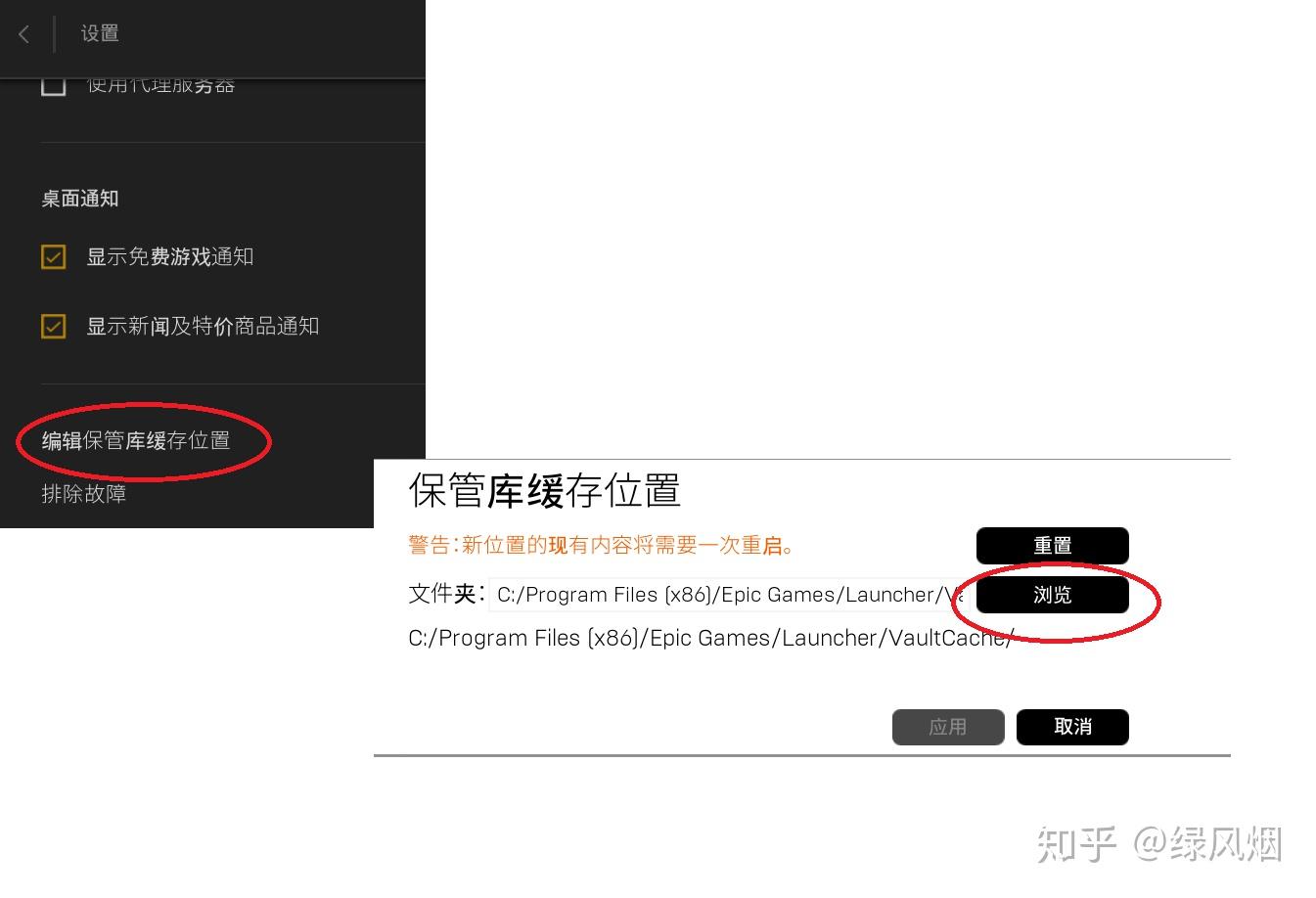Go back using the settings back arrow
This screenshot has height=898, width=1316.
[23, 34]
